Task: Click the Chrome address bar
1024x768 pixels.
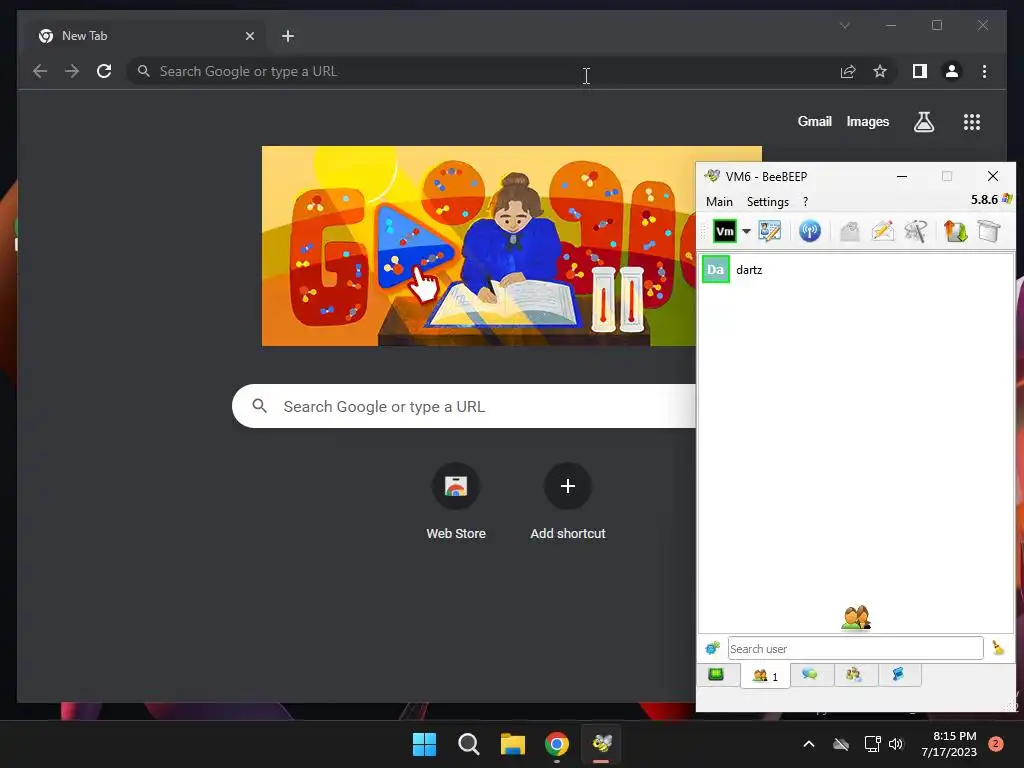Action: pos(483,71)
